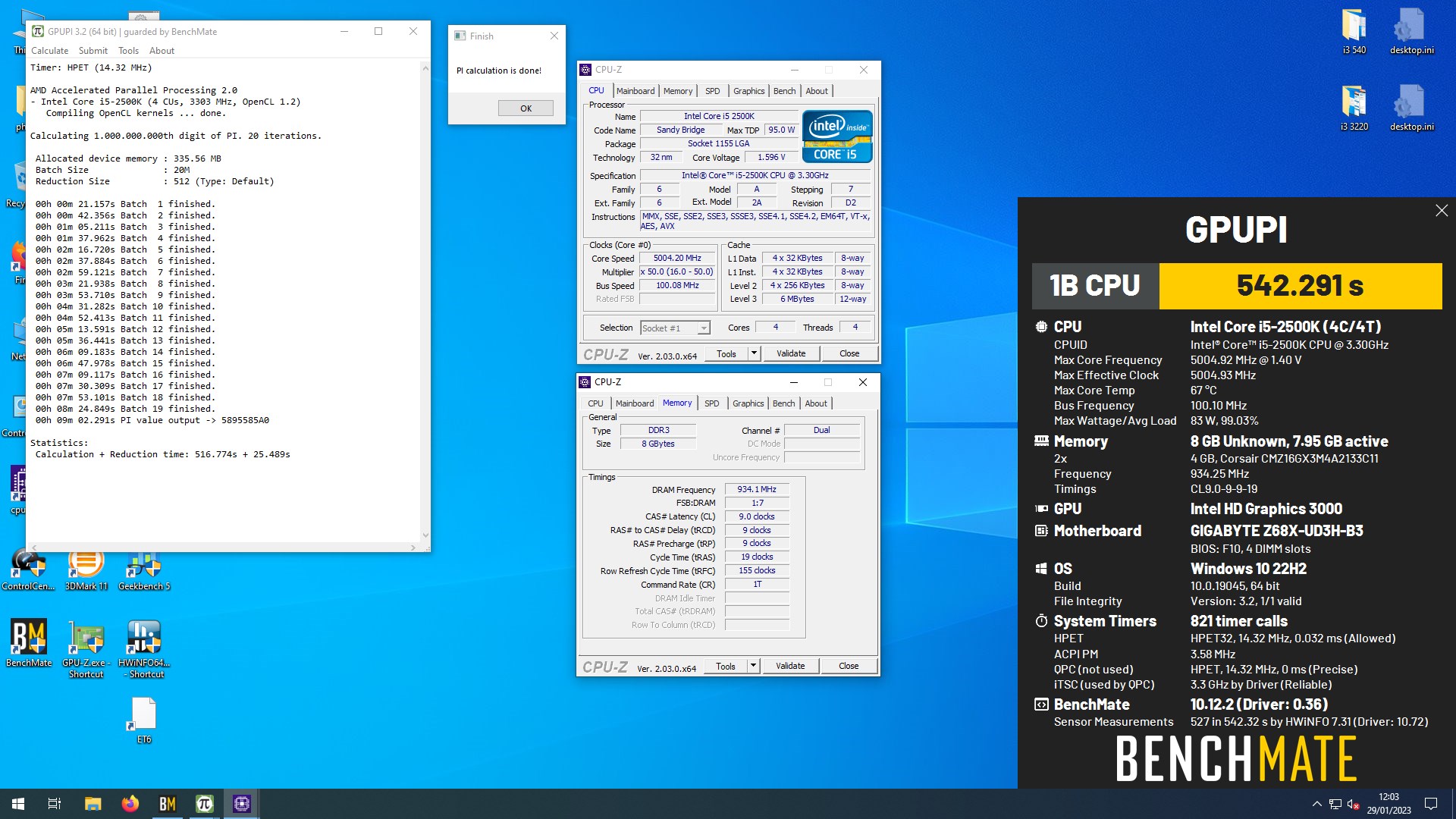Click the 542.291 s score banner
The width and height of the screenshot is (1456, 819).
pos(1301,286)
